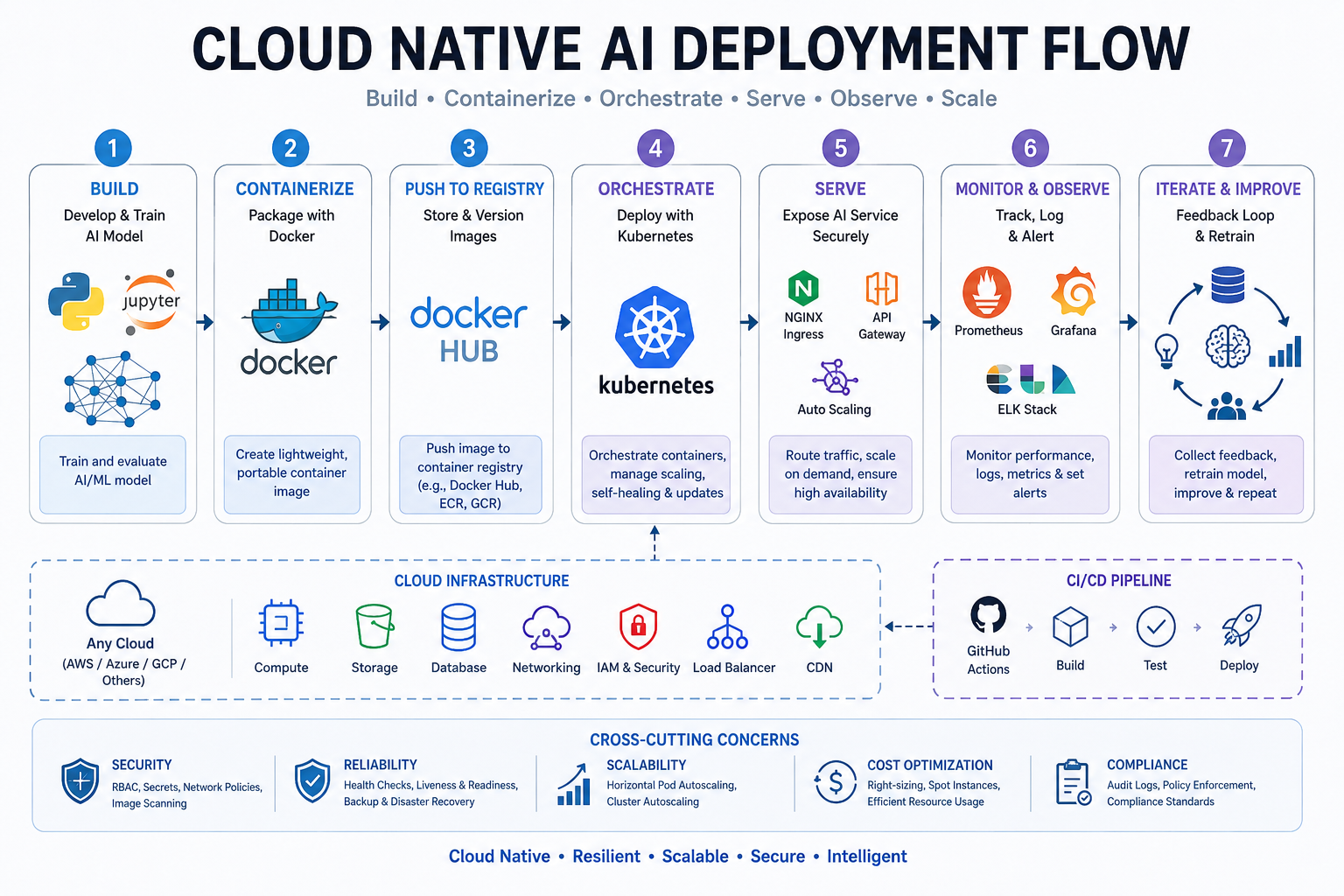Click the NGINX Ingress icon
Image resolution: width=1344 pixels, height=896 pixels.
[803, 288]
